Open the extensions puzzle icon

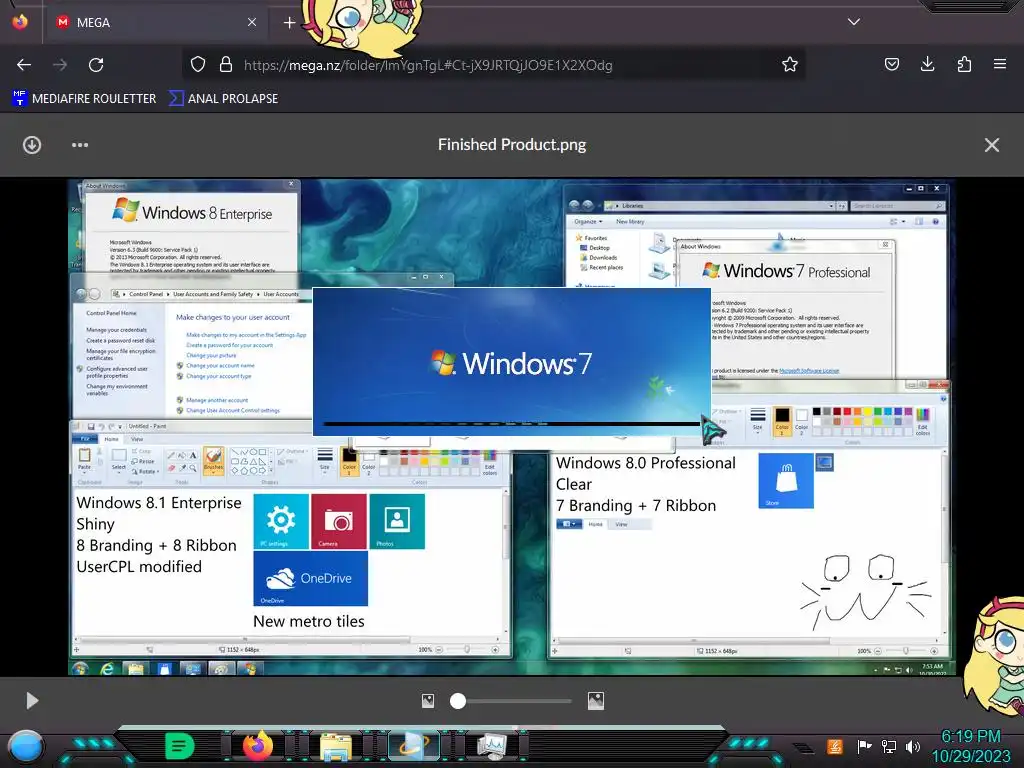click(x=964, y=64)
